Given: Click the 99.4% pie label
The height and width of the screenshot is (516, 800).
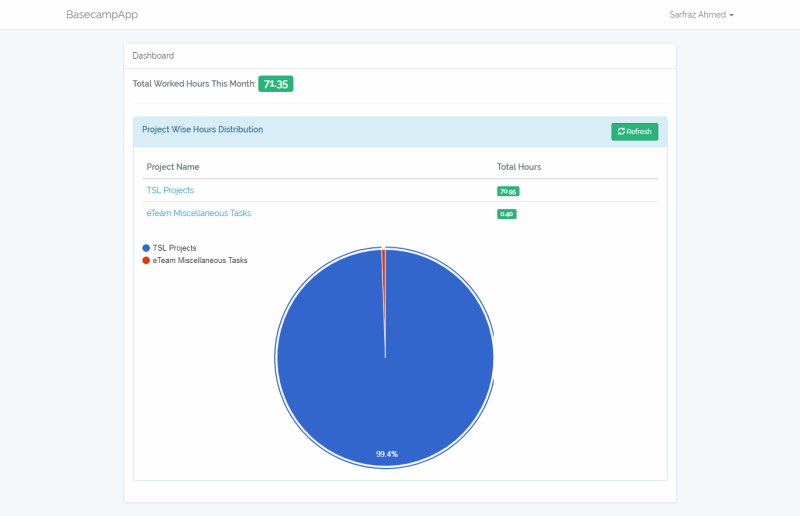Looking at the screenshot, I should point(387,454).
